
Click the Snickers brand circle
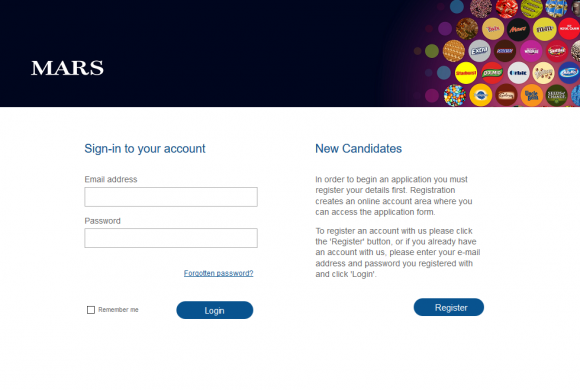point(505,51)
